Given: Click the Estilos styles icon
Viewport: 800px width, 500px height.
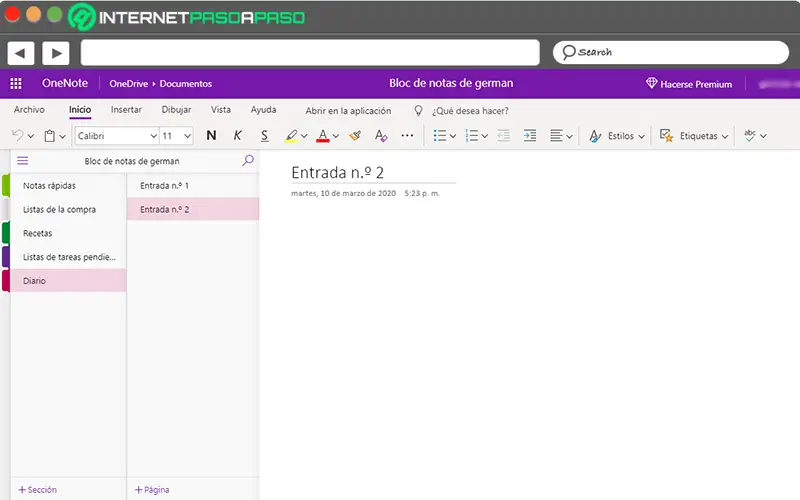Looking at the screenshot, I should point(595,136).
